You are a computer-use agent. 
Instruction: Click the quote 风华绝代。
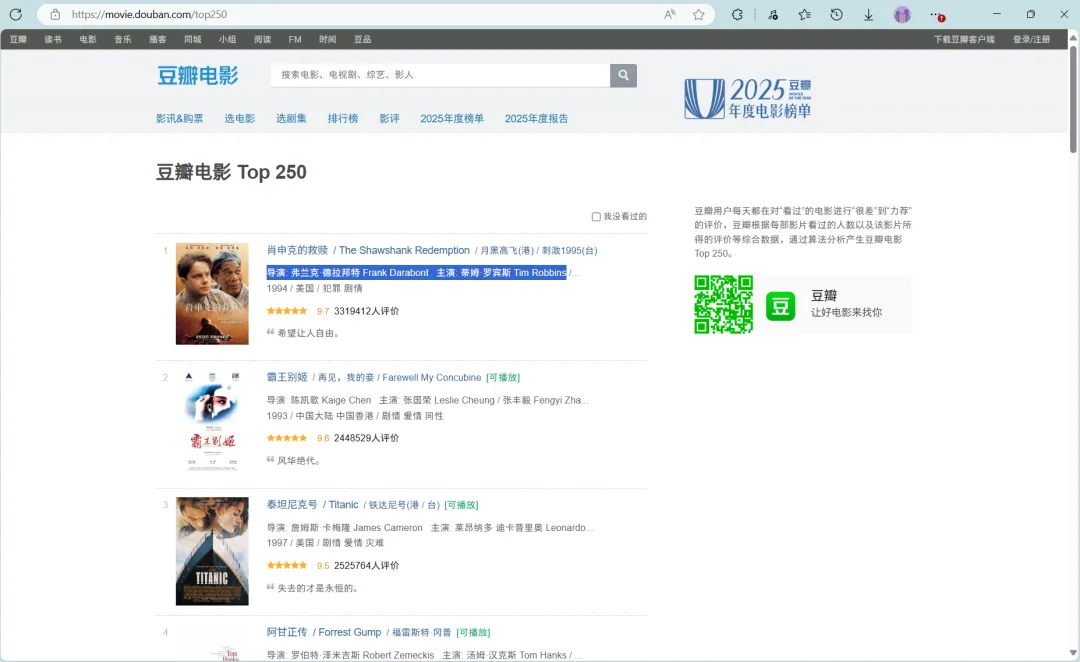(x=299, y=461)
